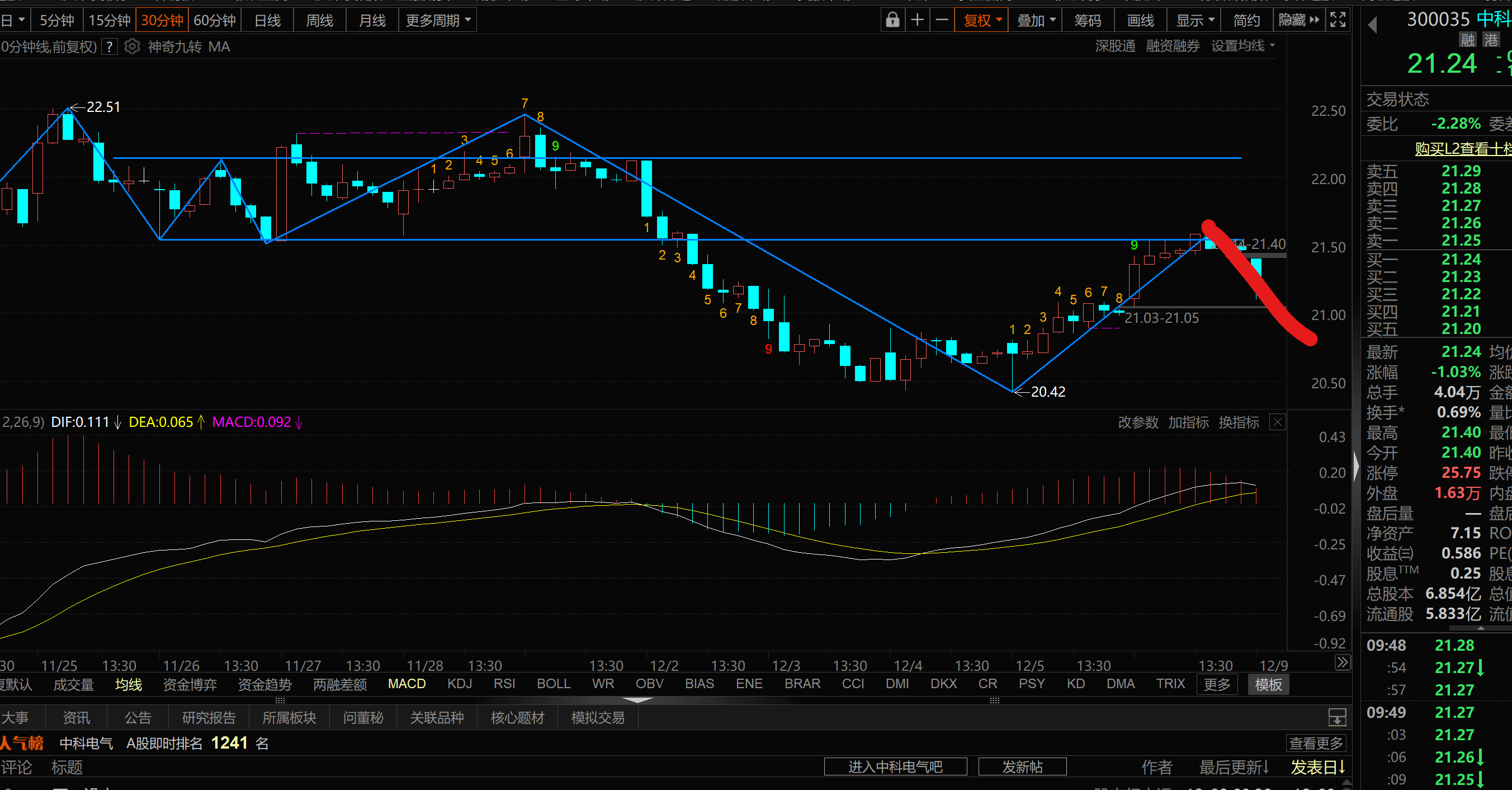This screenshot has width=1512, height=790.
Task: Enter fullscreen chart with expand icon
Action: 1338,20
